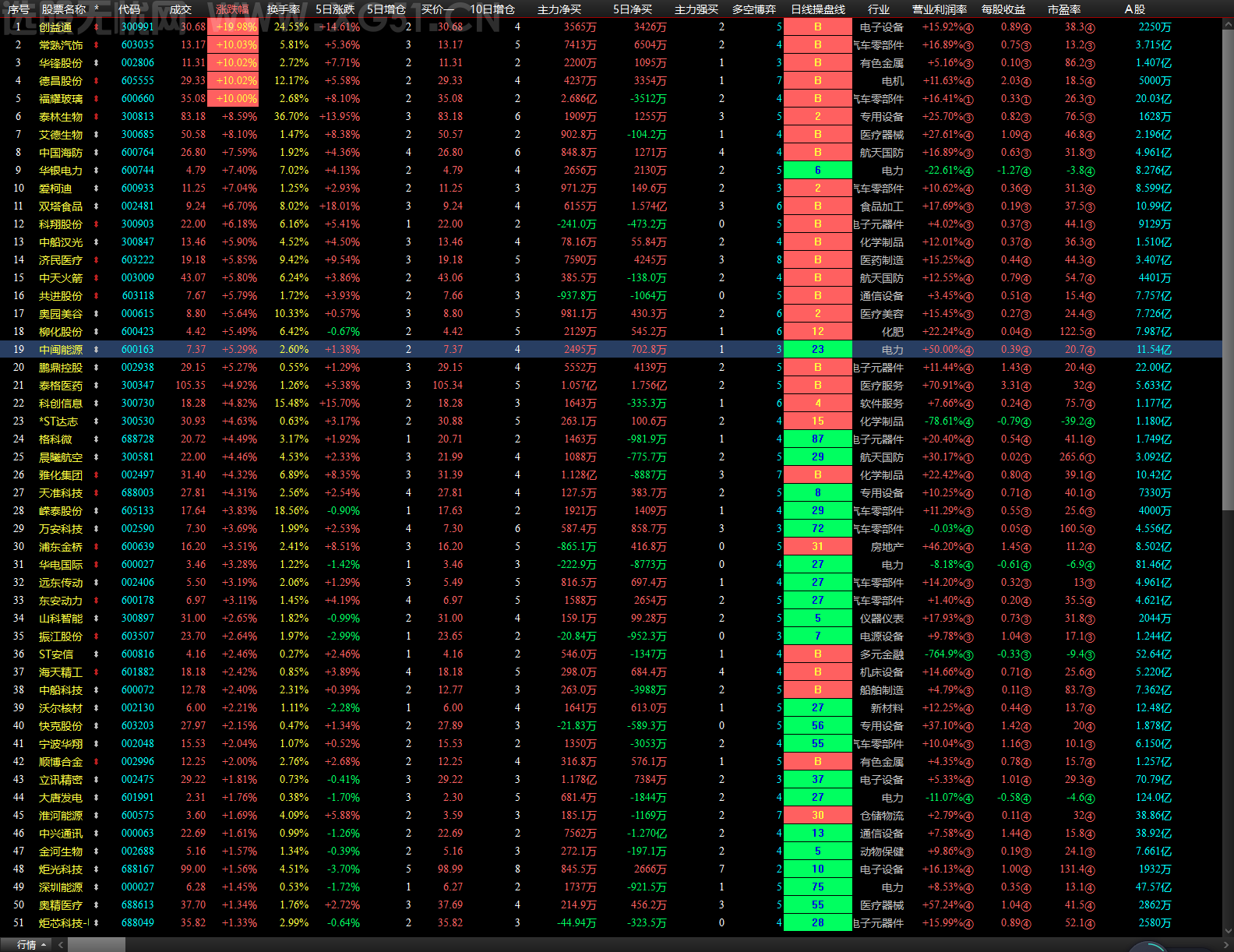Sort by 5日增仓 column header
Screen dimensions: 1234x952
(386, 9)
